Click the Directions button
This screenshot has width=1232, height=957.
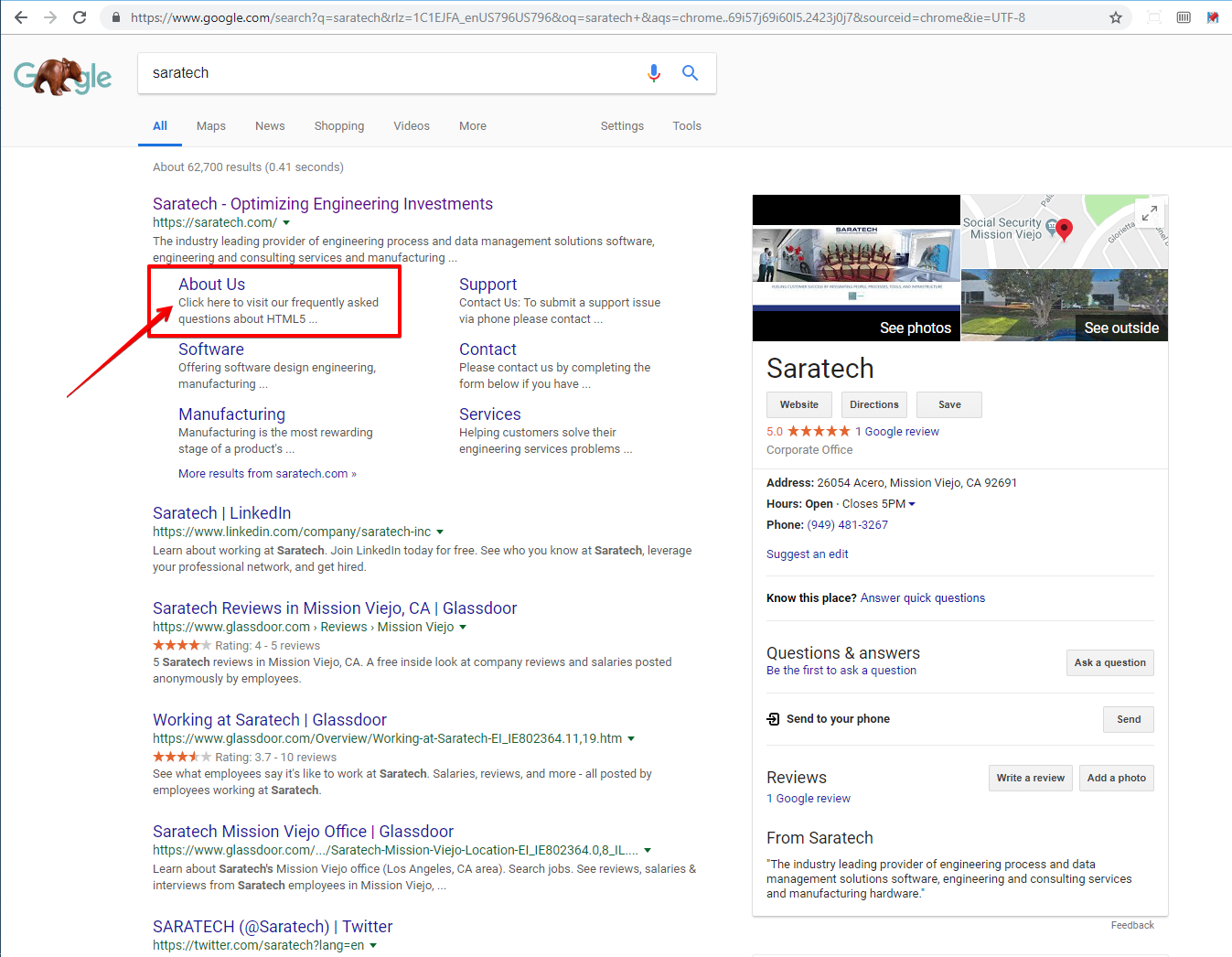click(874, 404)
